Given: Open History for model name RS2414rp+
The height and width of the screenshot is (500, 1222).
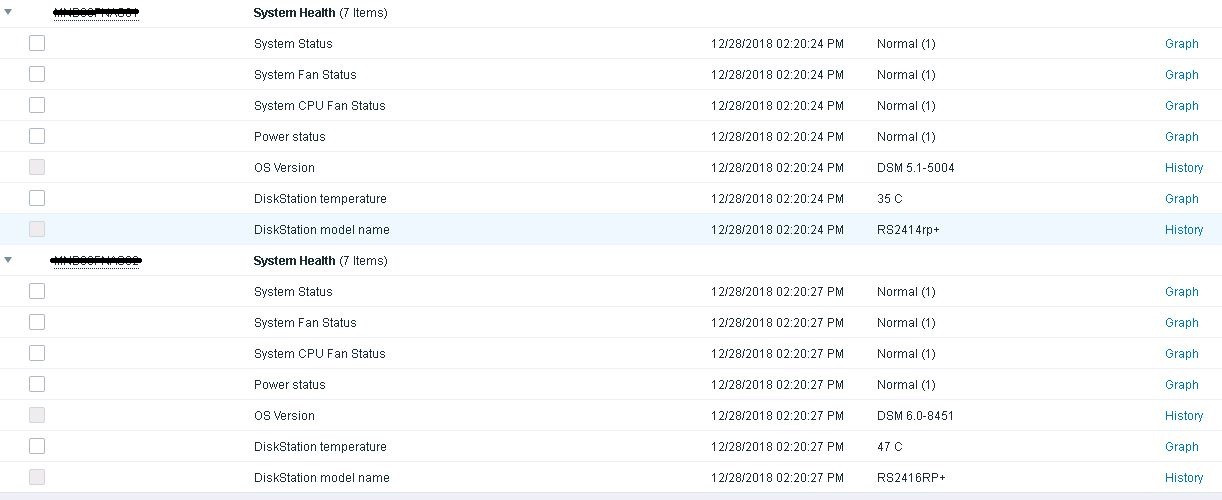Looking at the screenshot, I should [x=1183, y=230].
